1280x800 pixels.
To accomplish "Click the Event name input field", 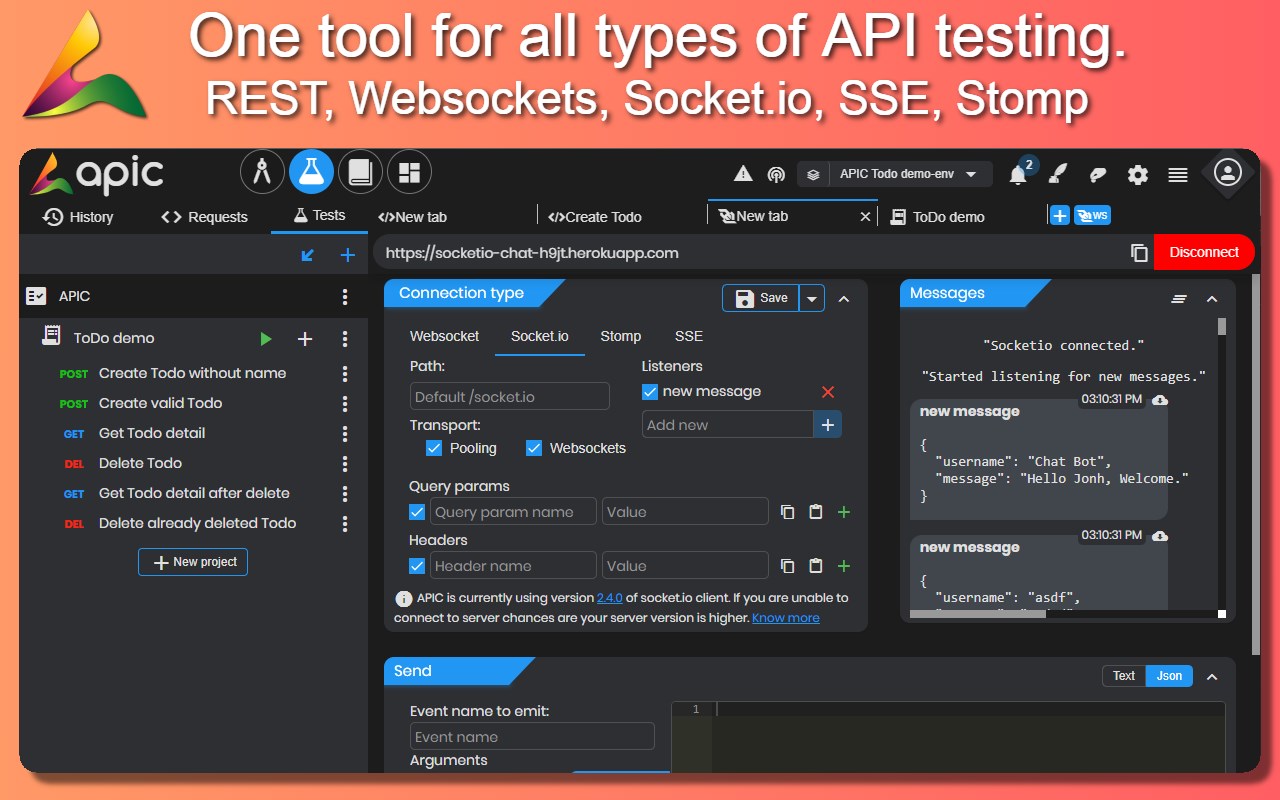I will point(532,737).
